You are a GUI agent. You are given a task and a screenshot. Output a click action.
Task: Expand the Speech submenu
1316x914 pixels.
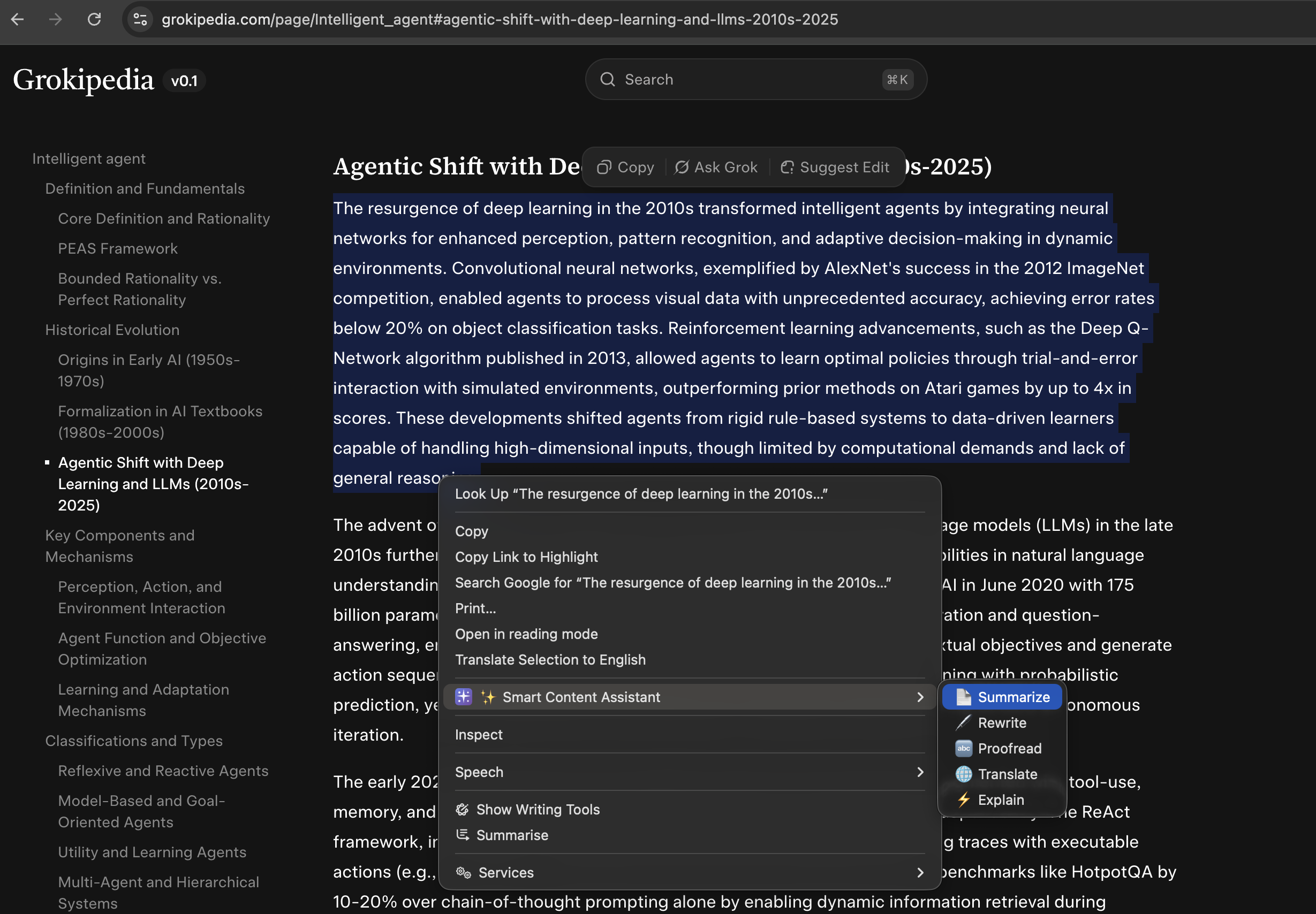[x=919, y=772]
